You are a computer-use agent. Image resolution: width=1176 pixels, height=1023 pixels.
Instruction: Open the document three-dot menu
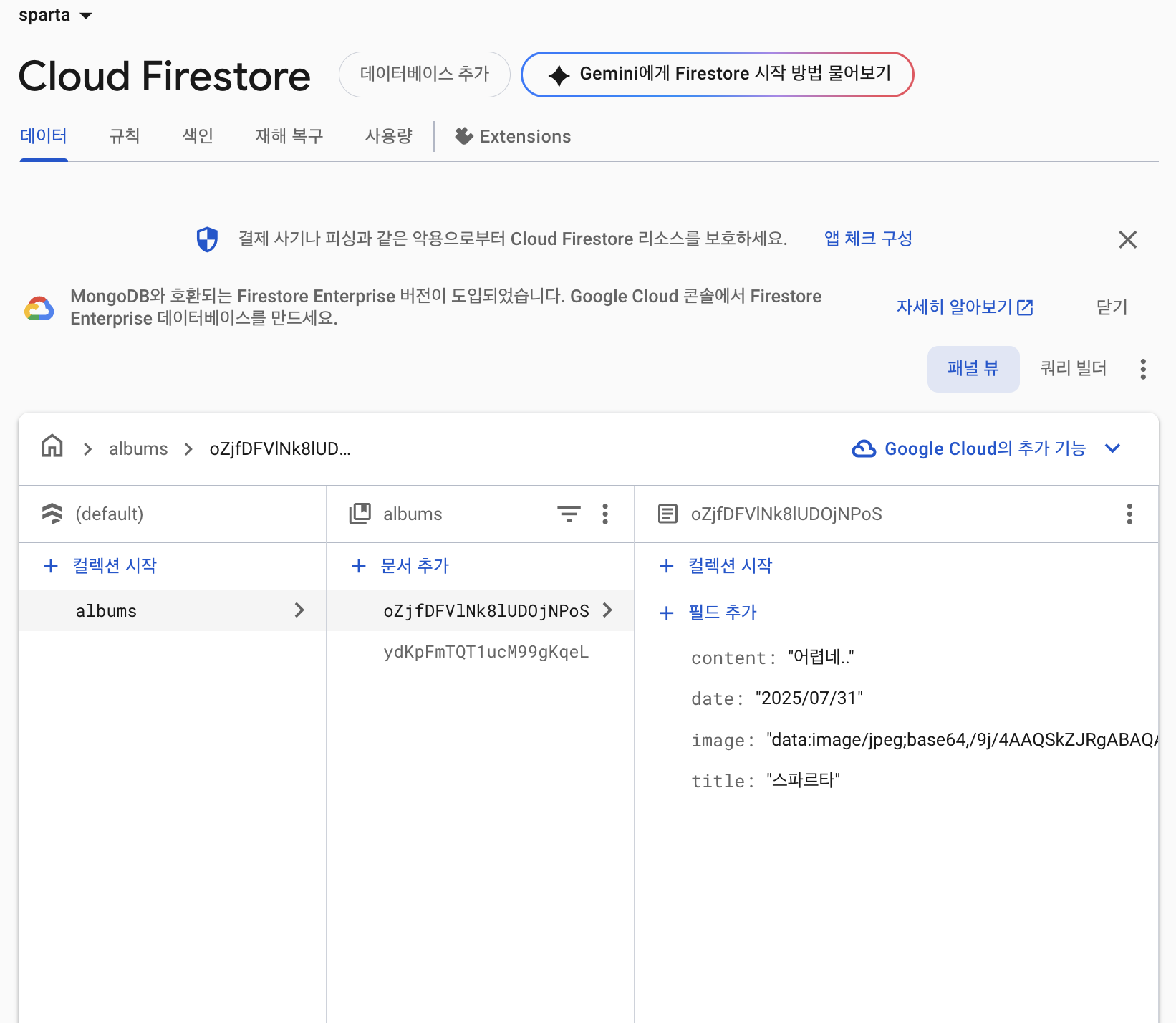(x=1129, y=514)
